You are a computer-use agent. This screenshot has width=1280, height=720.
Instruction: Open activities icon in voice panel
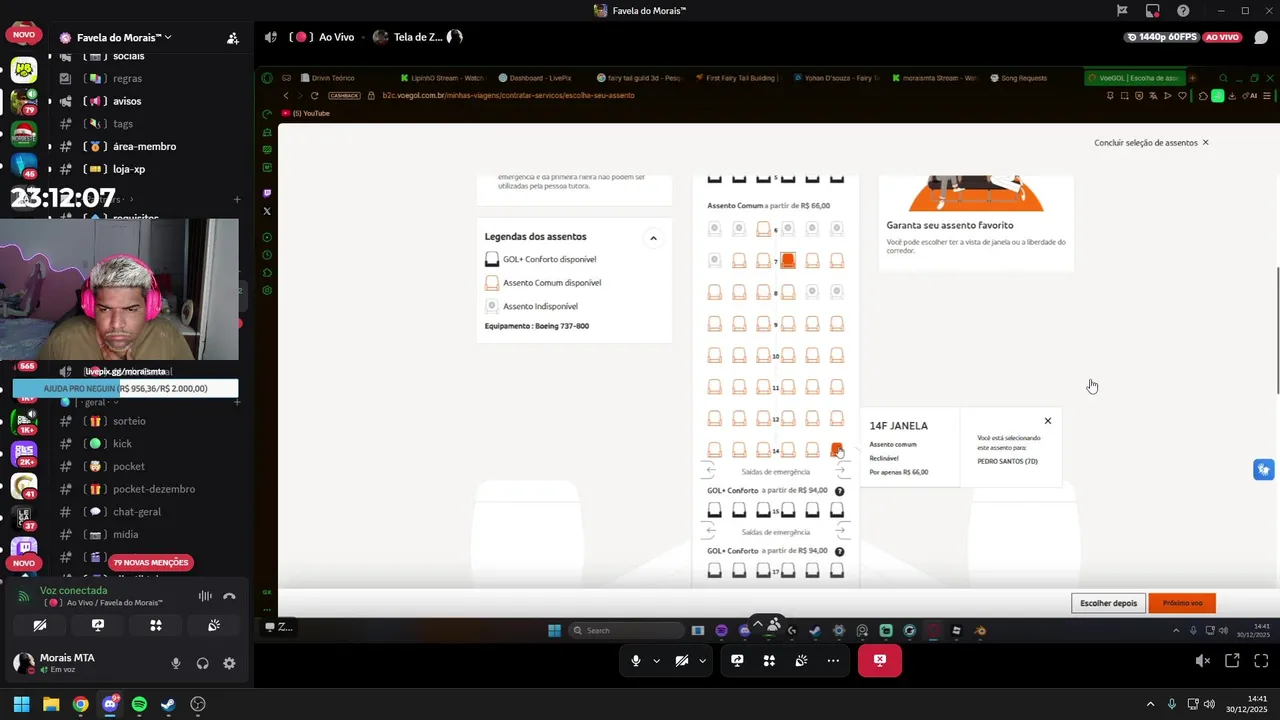pyautogui.click(x=156, y=625)
